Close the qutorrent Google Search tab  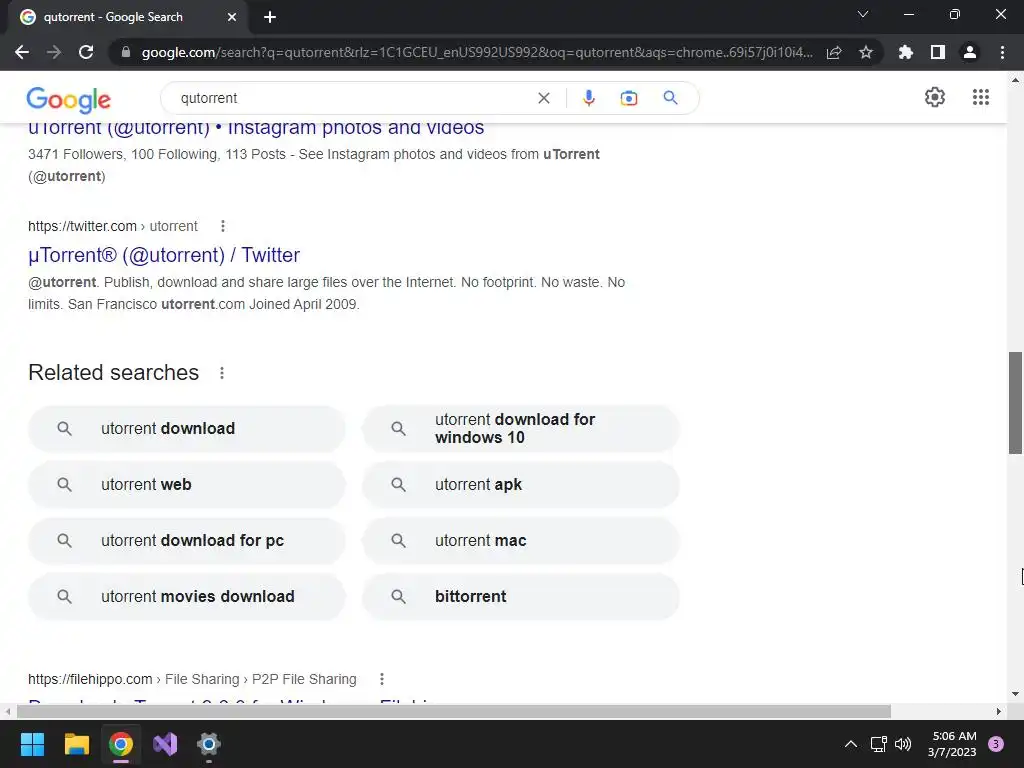pyautogui.click(x=232, y=17)
